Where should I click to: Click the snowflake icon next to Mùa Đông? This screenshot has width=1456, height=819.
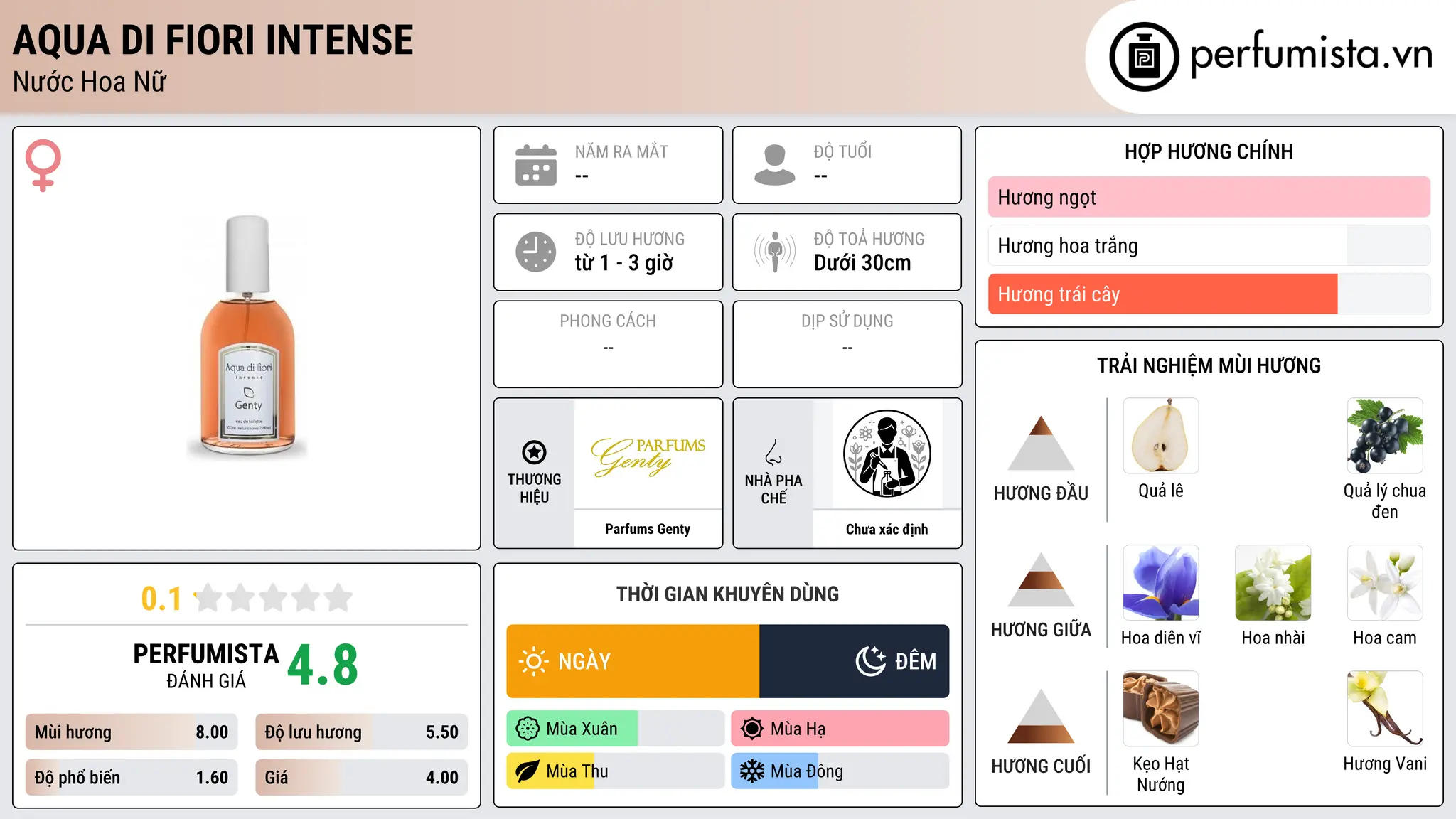[x=752, y=771]
